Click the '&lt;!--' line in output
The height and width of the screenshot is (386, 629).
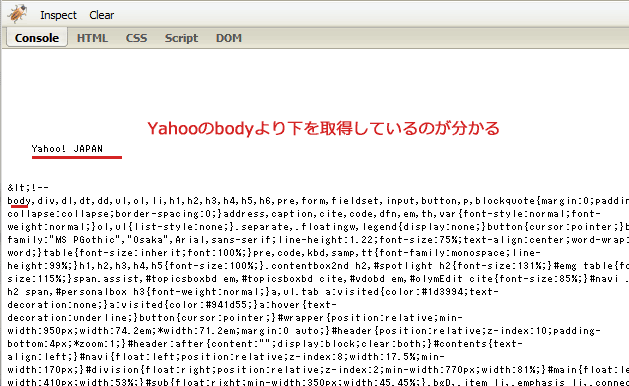click(28, 187)
